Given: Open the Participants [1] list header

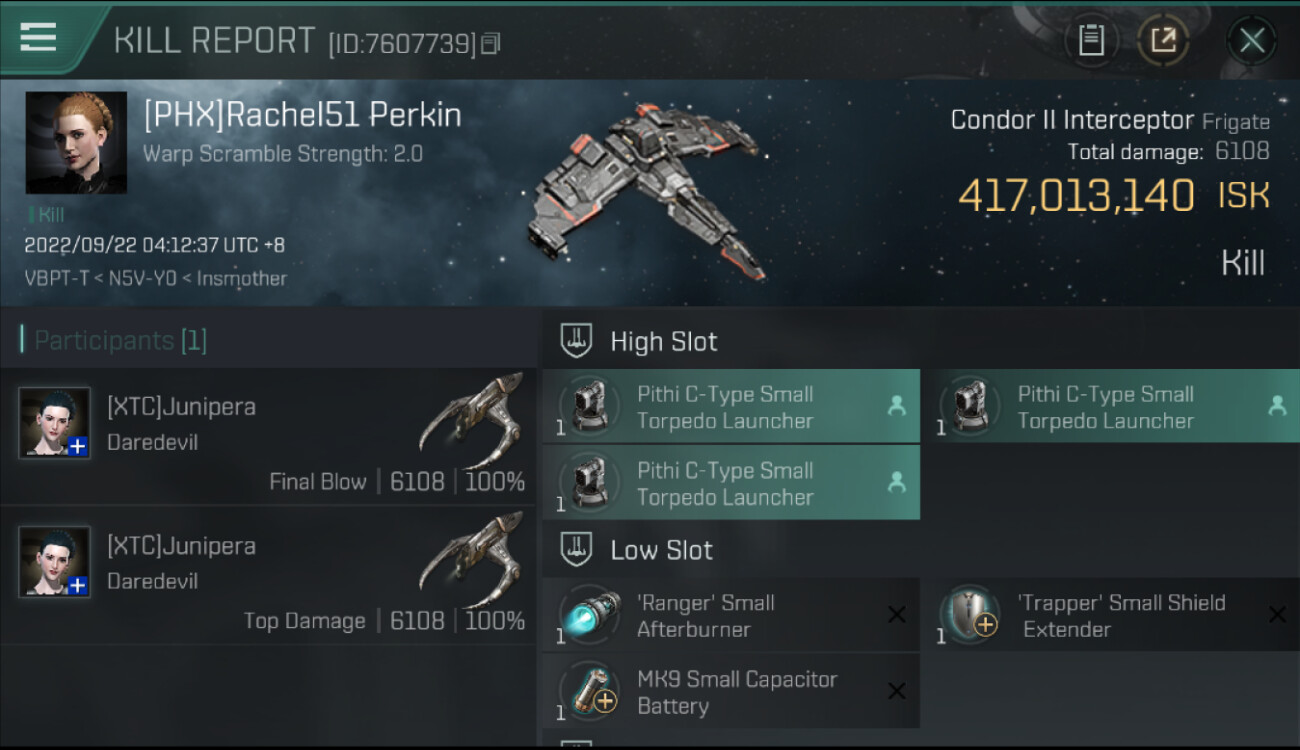Looking at the screenshot, I should [120, 341].
